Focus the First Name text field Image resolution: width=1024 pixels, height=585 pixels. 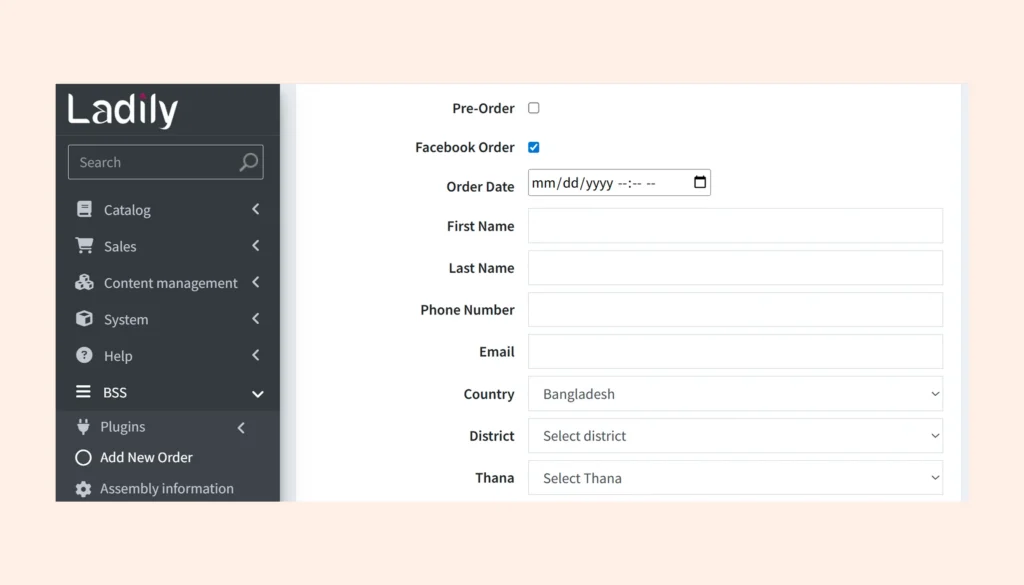pyautogui.click(x=735, y=226)
